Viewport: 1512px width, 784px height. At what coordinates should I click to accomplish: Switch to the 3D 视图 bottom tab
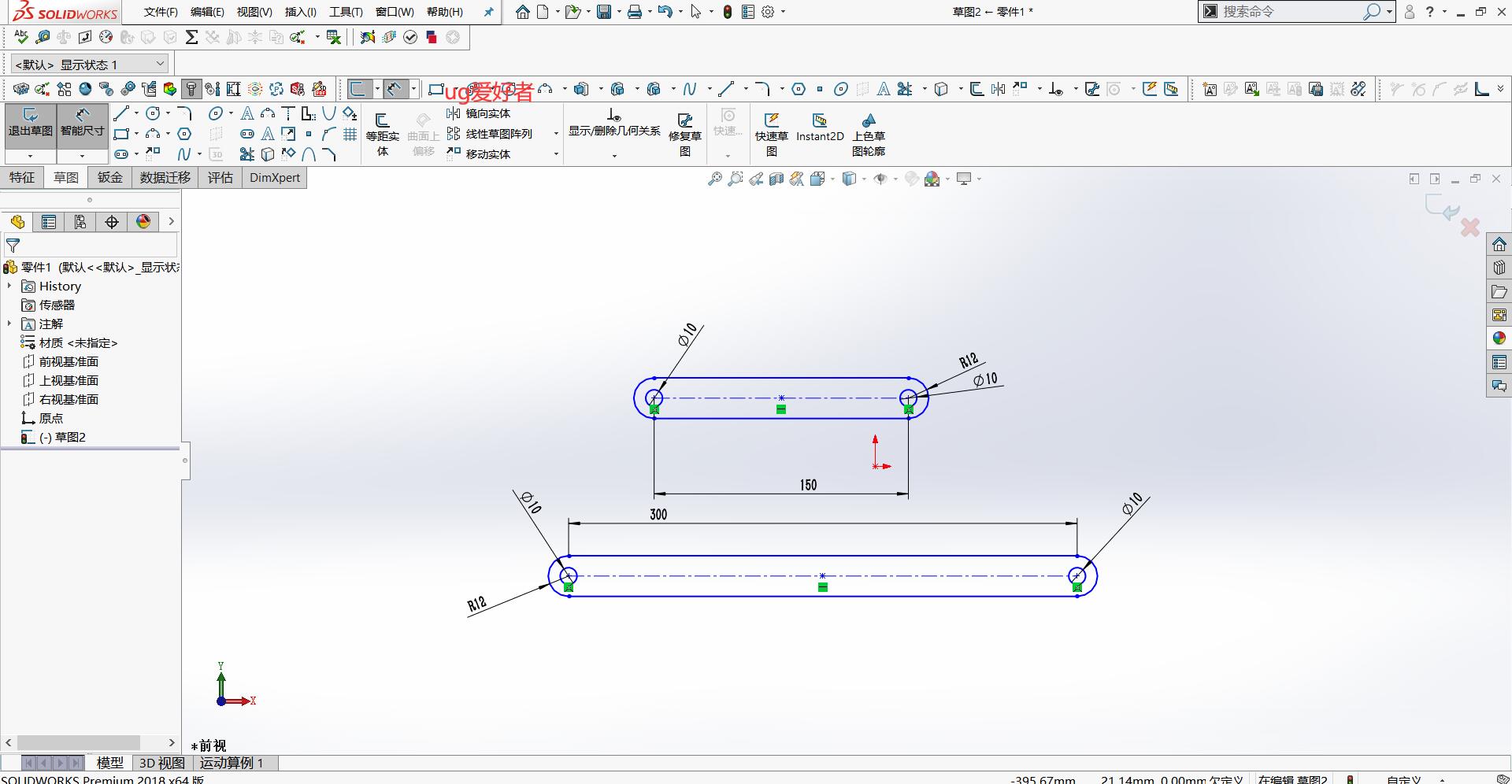tap(162, 763)
